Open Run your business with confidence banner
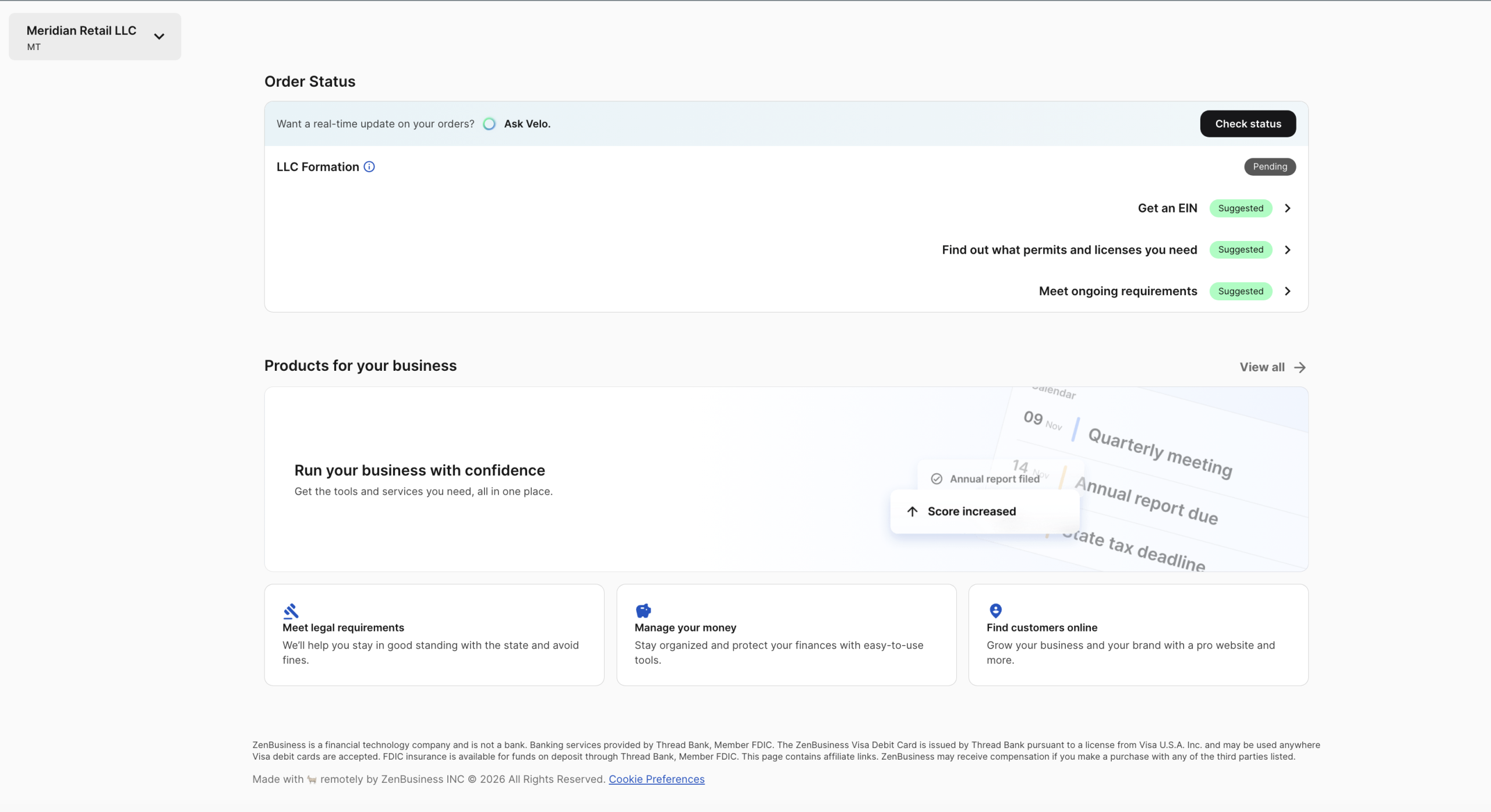 click(x=786, y=479)
